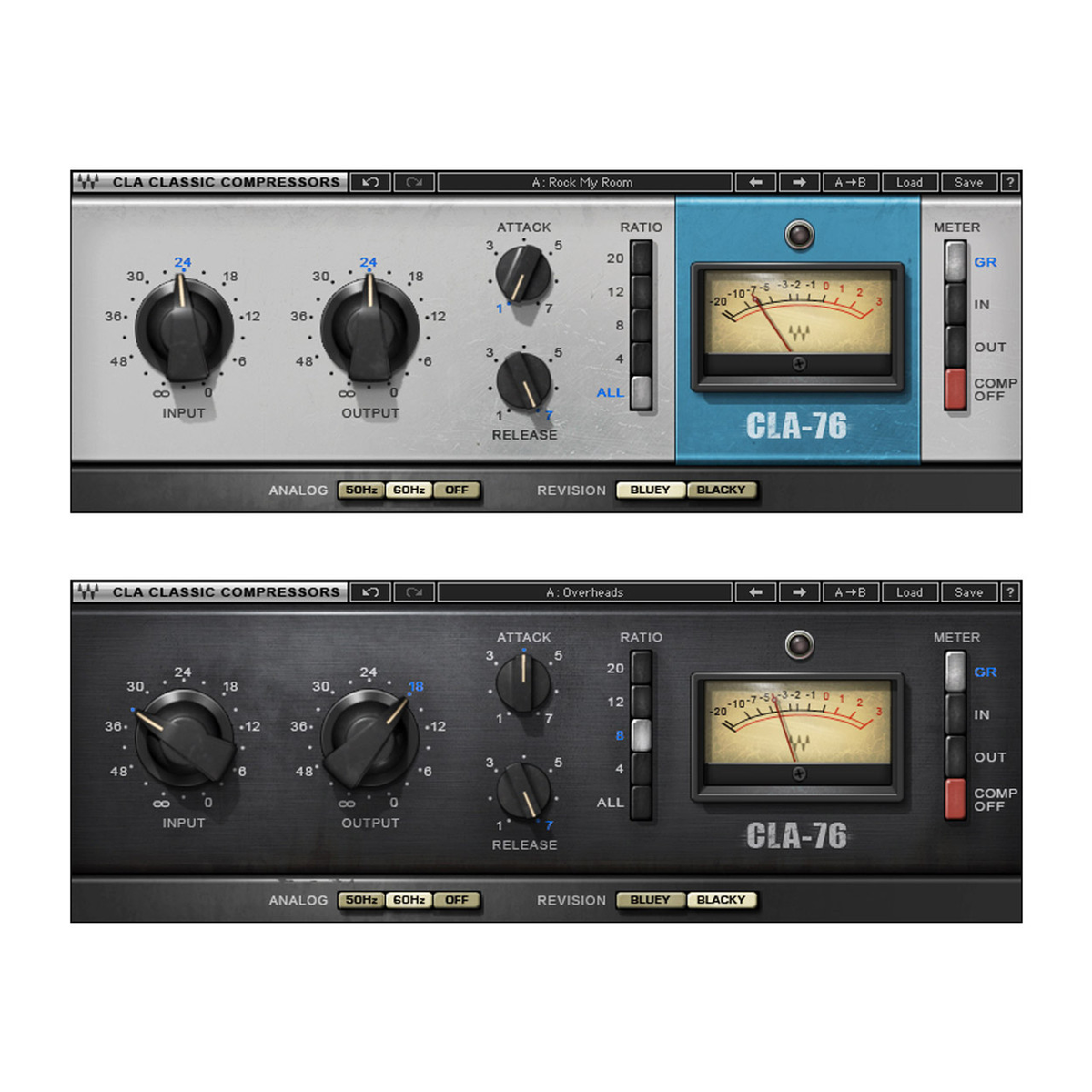Set meter to IN on bottom unit
Viewport: 1092px width, 1092px height.
(955, 714)
